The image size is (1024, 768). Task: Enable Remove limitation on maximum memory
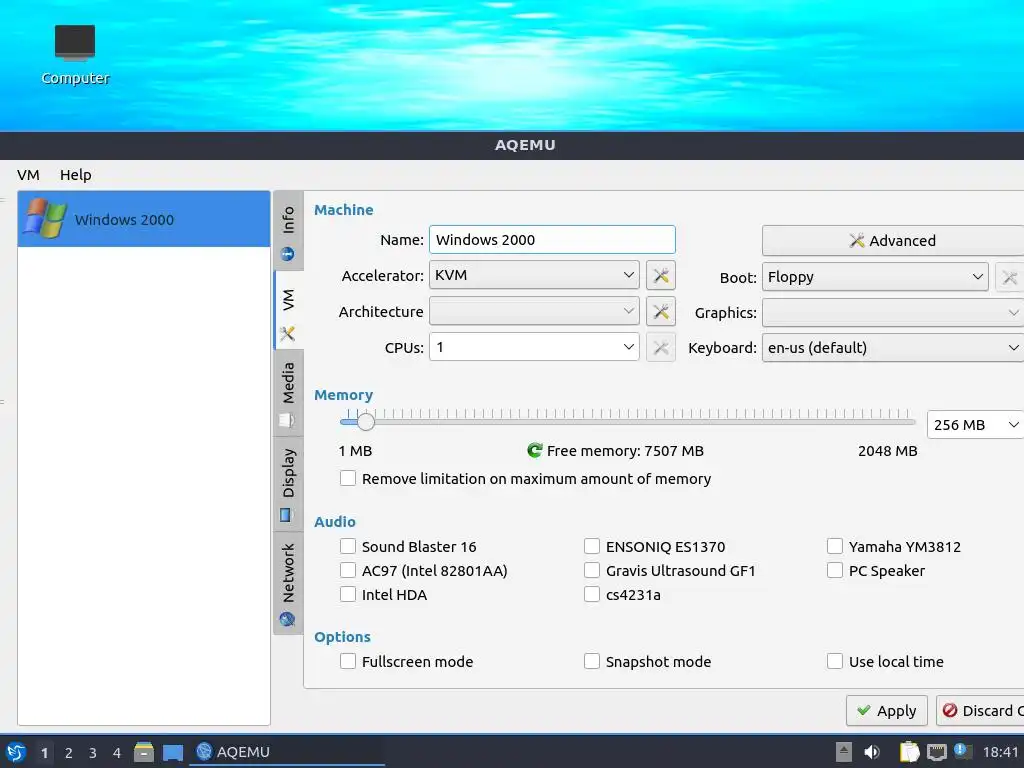tap(348, 479)
